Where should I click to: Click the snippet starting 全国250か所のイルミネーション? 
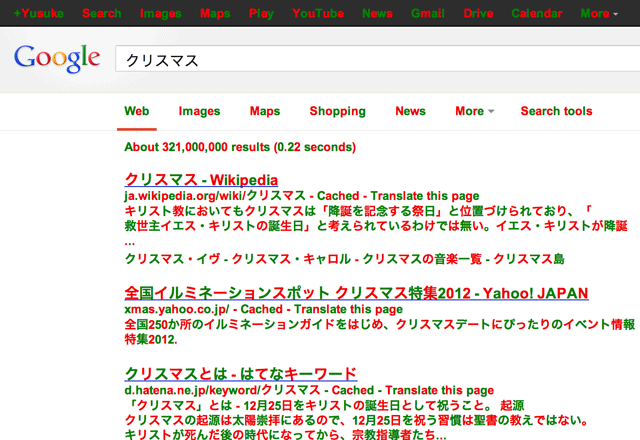[x=380, y=331]
